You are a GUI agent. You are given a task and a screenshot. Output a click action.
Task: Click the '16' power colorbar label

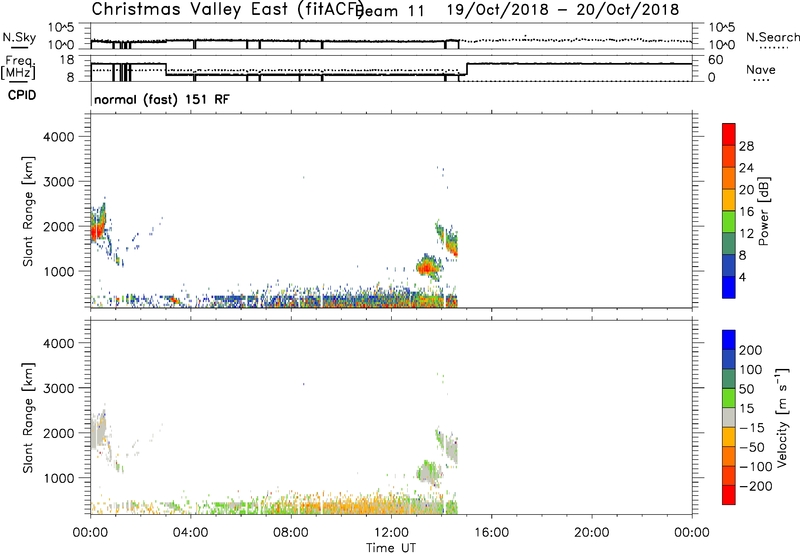coord(746,212)
